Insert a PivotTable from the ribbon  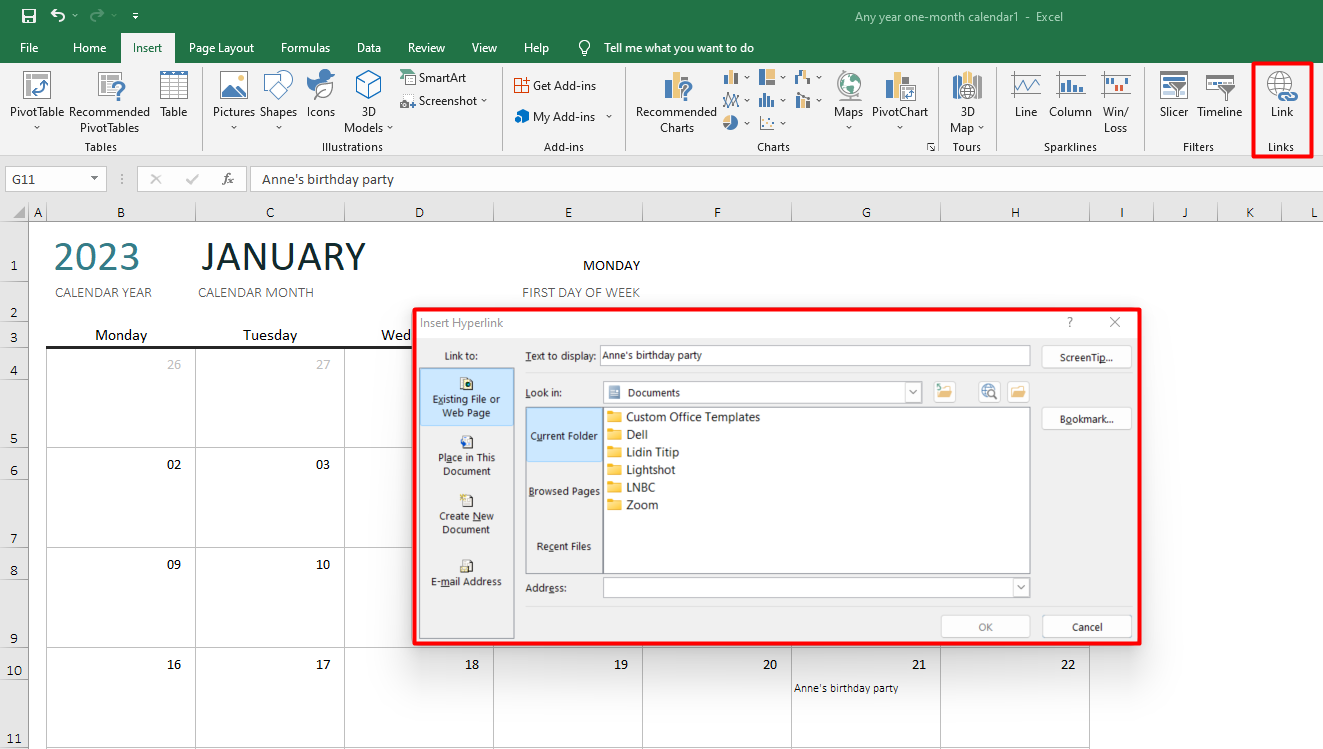tap(37, 88)
